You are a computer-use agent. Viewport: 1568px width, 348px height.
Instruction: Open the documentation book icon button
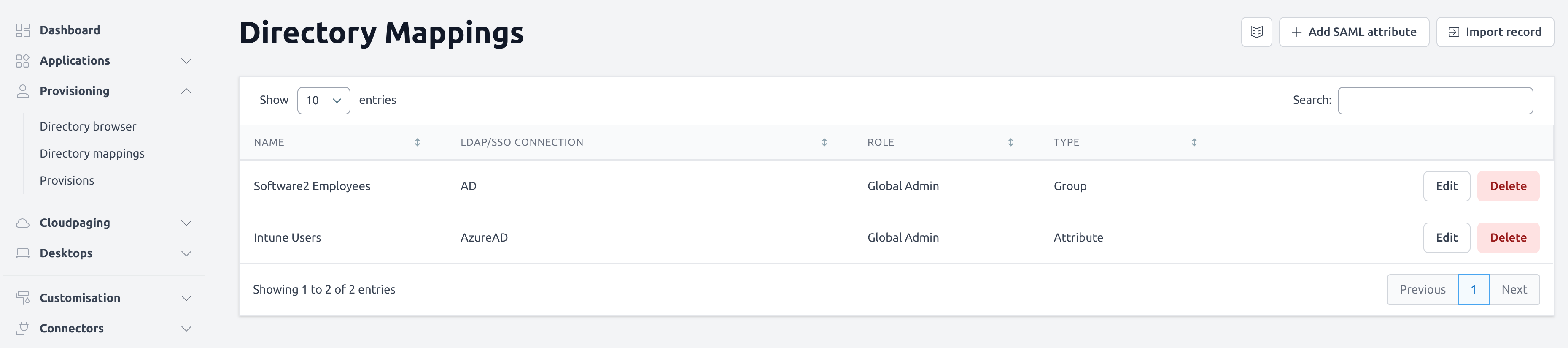[x=1256, y=32]
